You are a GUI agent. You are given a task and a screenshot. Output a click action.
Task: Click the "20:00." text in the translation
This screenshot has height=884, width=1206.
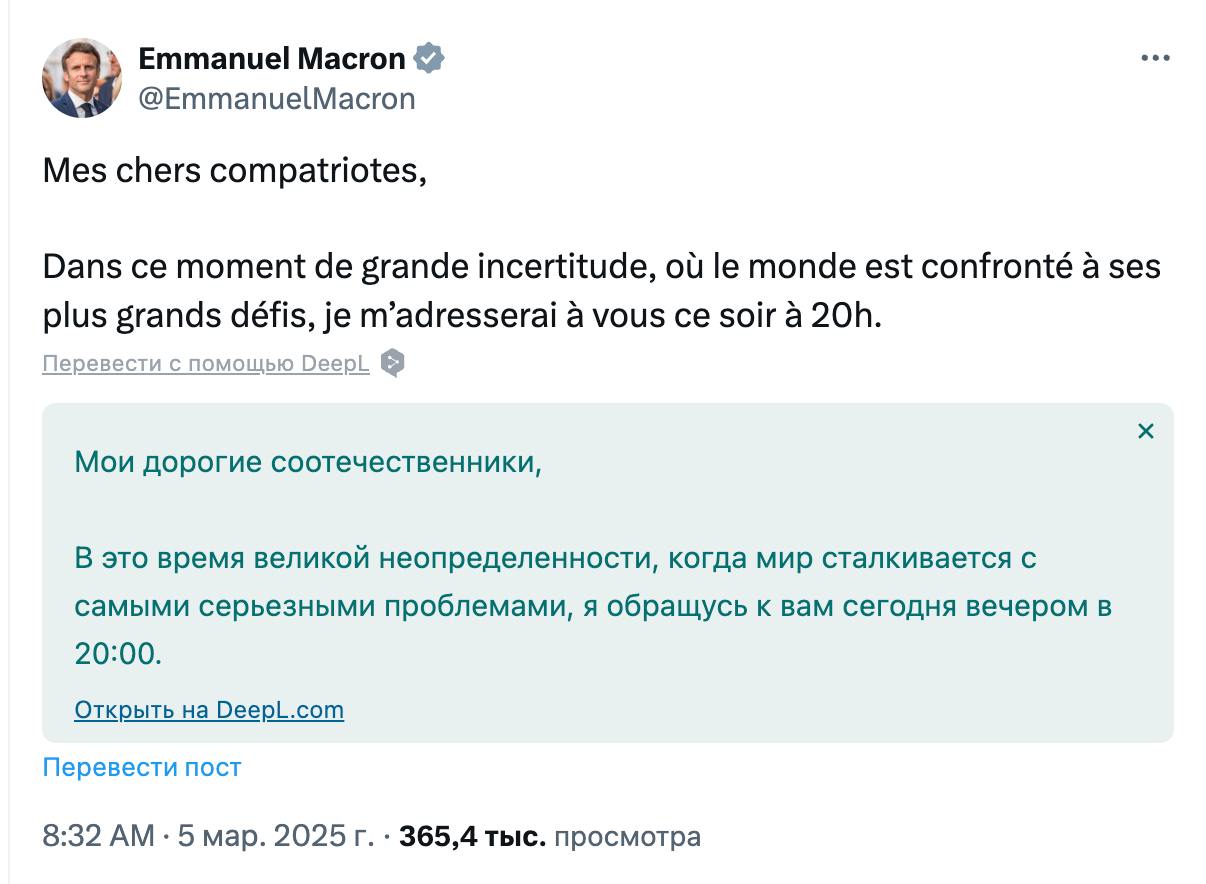(x=117, y=654)
